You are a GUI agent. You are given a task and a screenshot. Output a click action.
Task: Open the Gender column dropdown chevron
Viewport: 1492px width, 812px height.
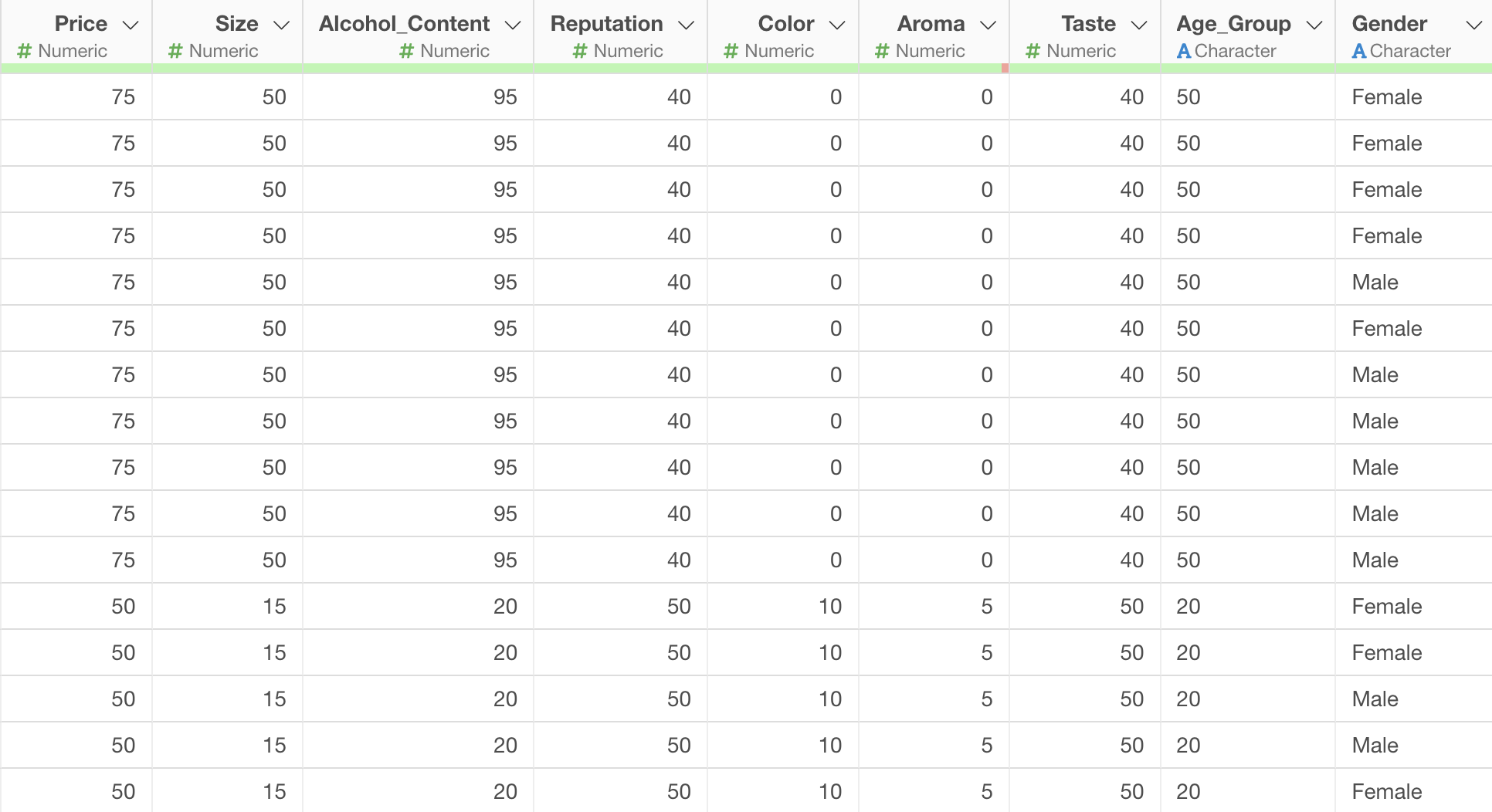pyautogui.click(x=1473, y=25)
